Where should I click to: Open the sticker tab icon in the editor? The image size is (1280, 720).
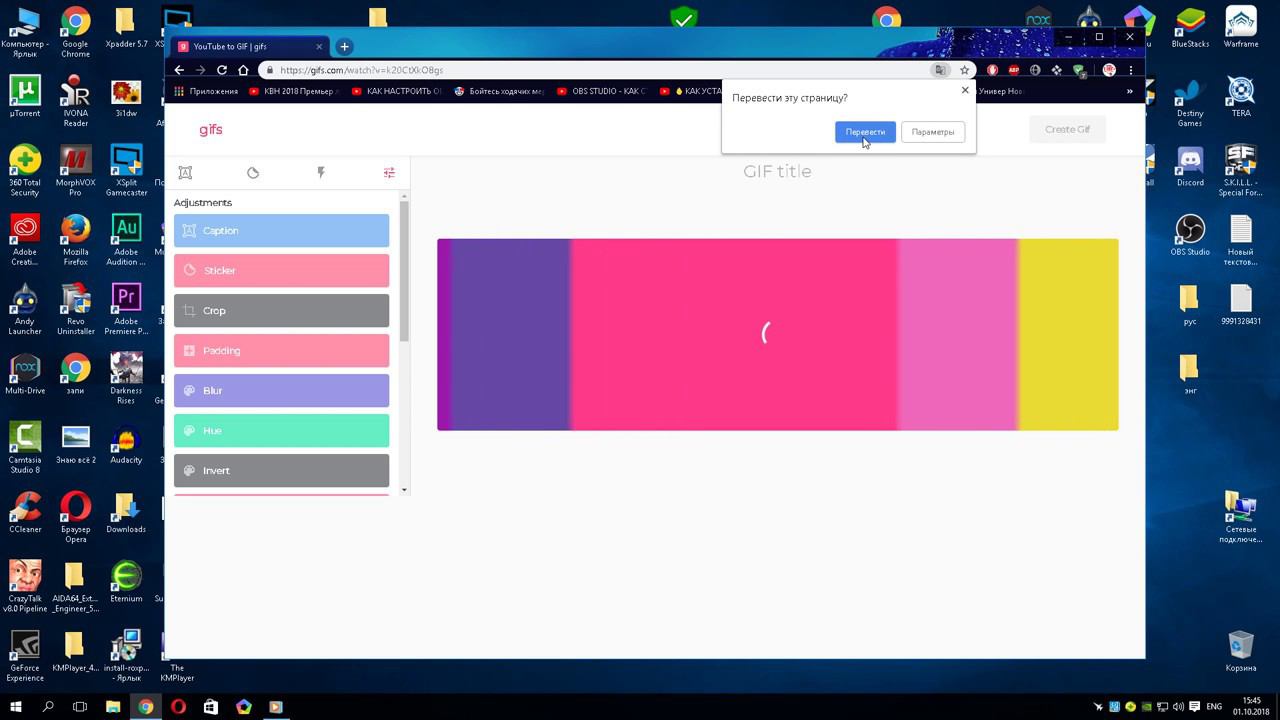tap(253, 173)
